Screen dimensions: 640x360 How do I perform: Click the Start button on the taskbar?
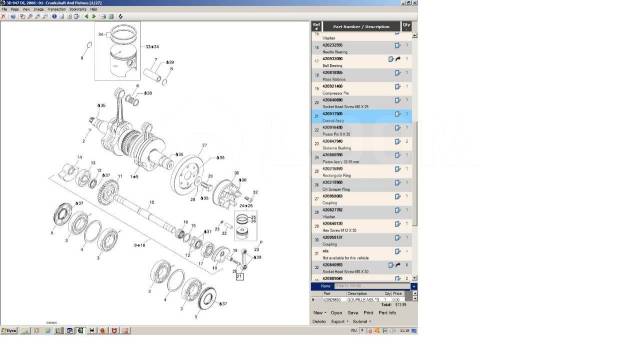click(x=9, y=331)
